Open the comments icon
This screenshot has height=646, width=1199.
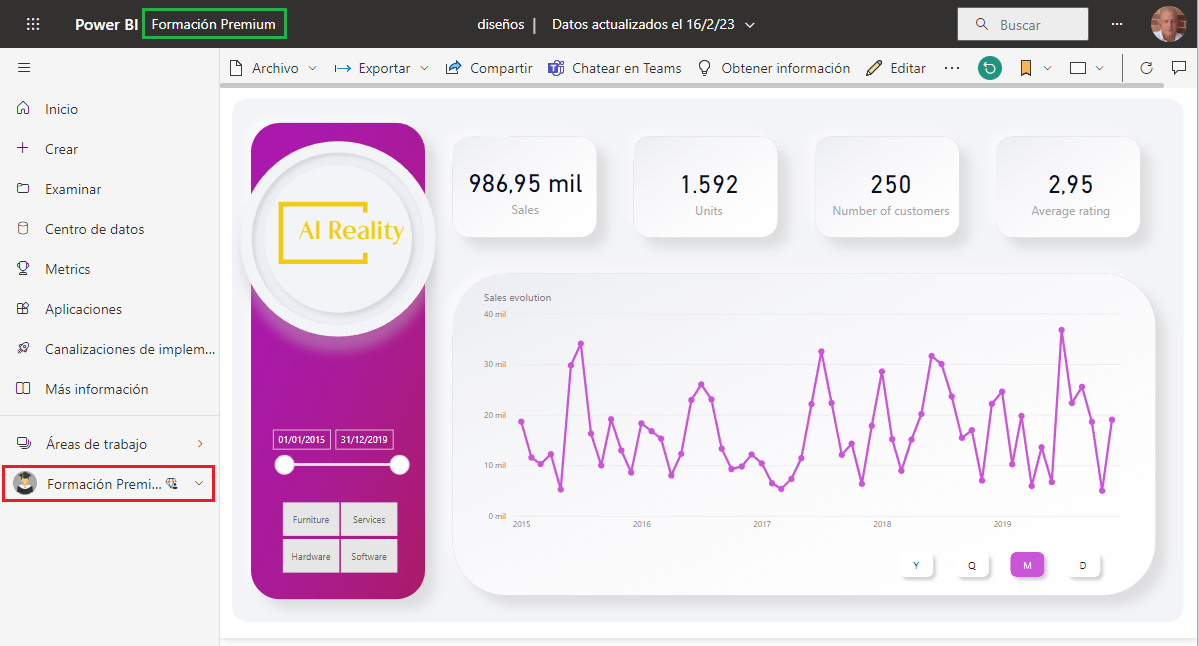coord(1179,68)
